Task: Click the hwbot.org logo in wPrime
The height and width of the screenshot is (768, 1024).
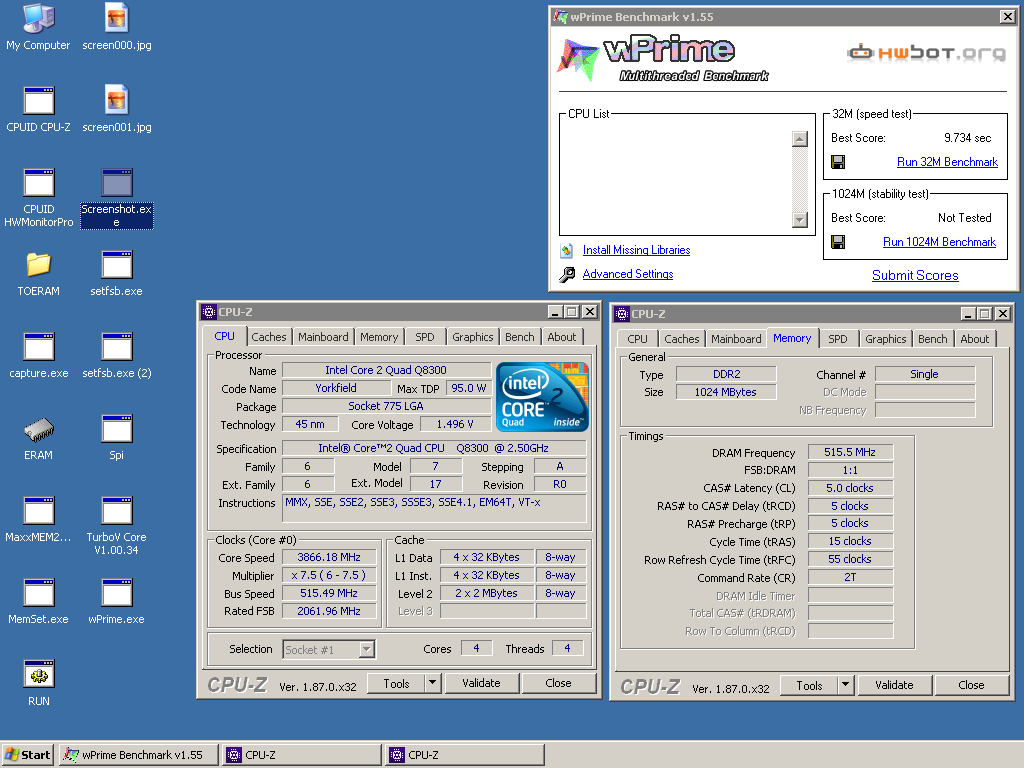Action: click(x=927, y=52)
